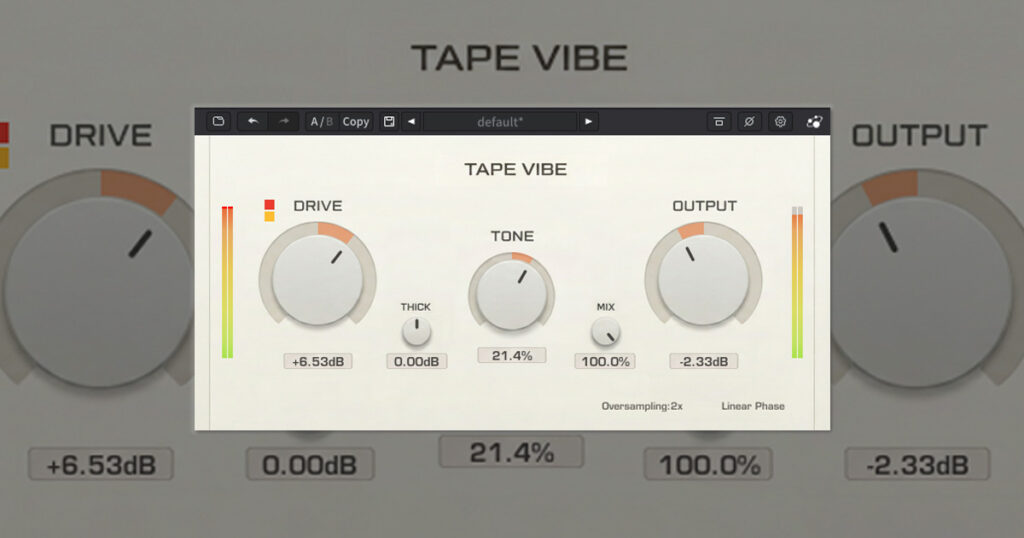This screenshot has width=1024, height=538.
Task: Click the input level meter beside Drive
Action: pyautogui.click(x=227, y=282)
